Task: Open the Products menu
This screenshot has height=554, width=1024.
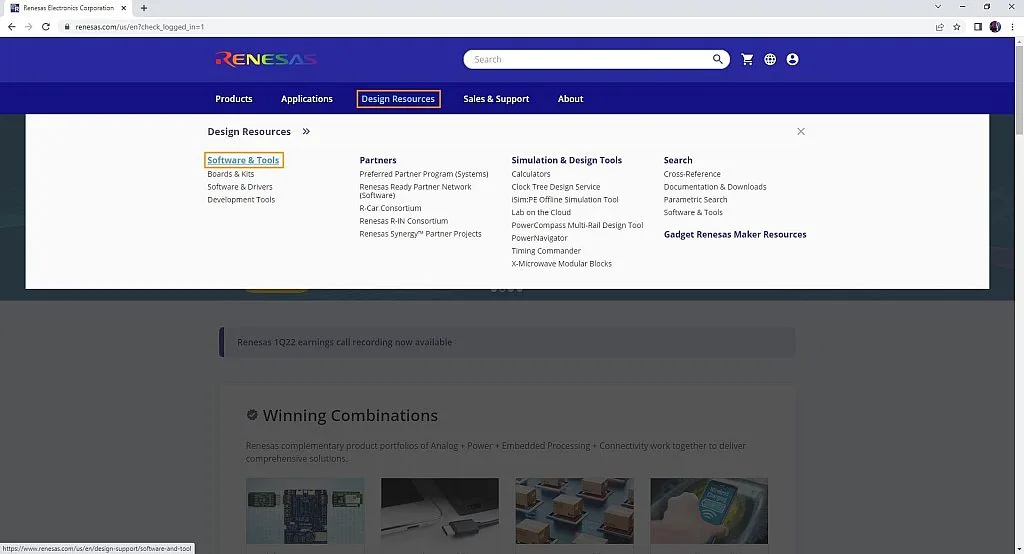Action: (234, 99)
